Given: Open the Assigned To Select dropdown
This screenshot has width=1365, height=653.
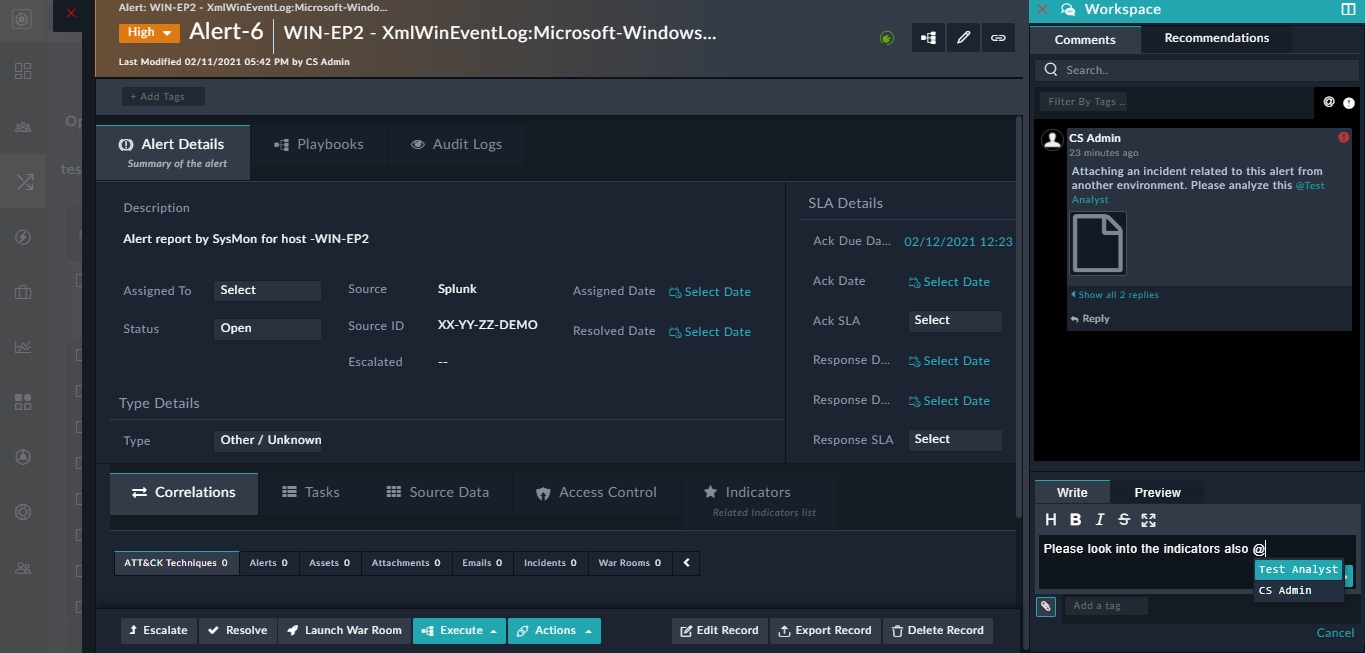Looking at the screenshot, I should coord(266,290).
